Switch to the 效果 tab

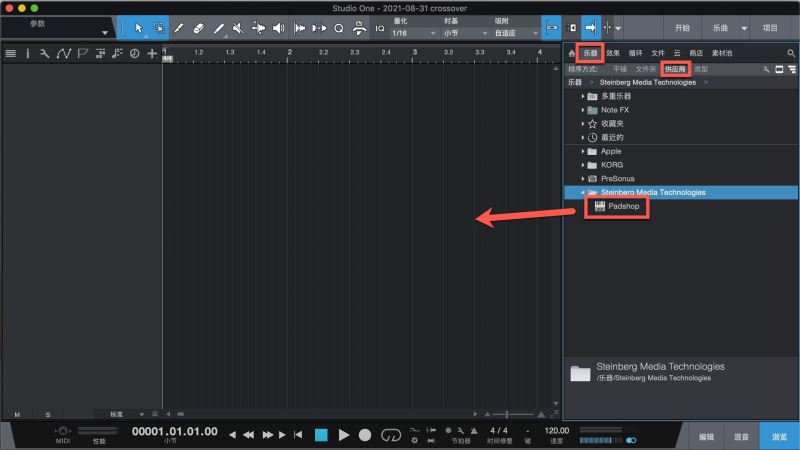(613, 53)
